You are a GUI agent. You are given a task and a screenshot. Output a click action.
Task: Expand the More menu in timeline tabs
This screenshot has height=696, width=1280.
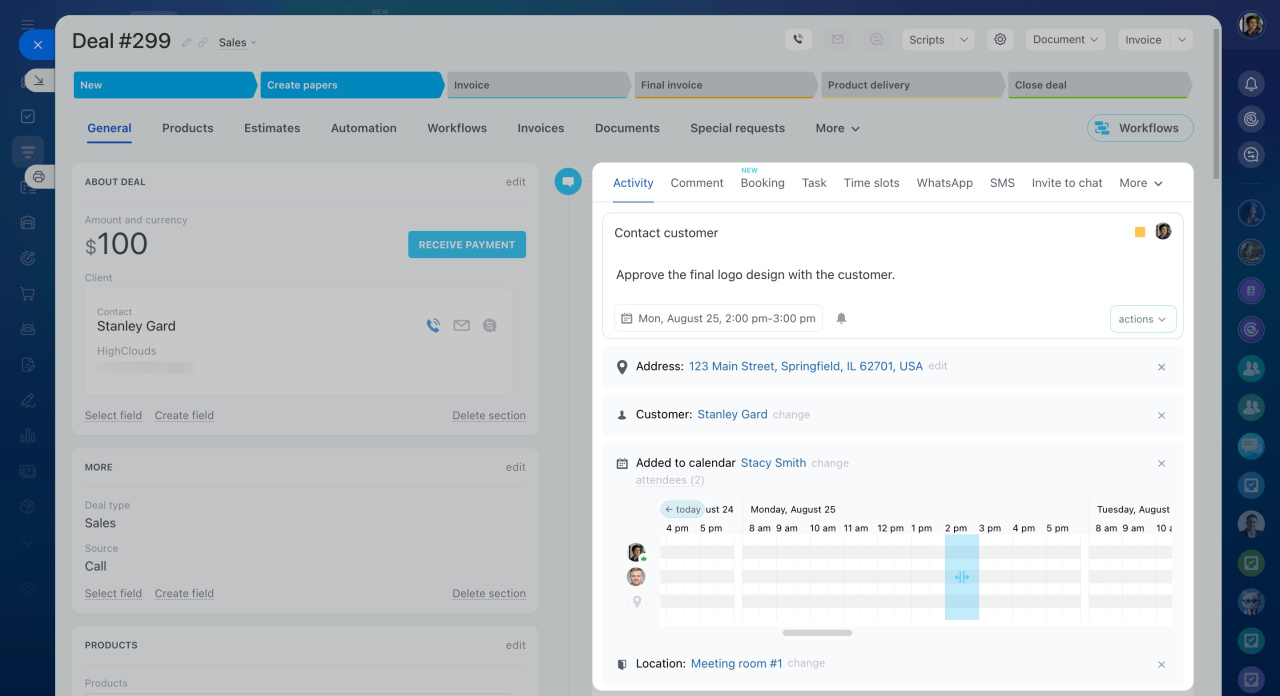[1141, 183]
